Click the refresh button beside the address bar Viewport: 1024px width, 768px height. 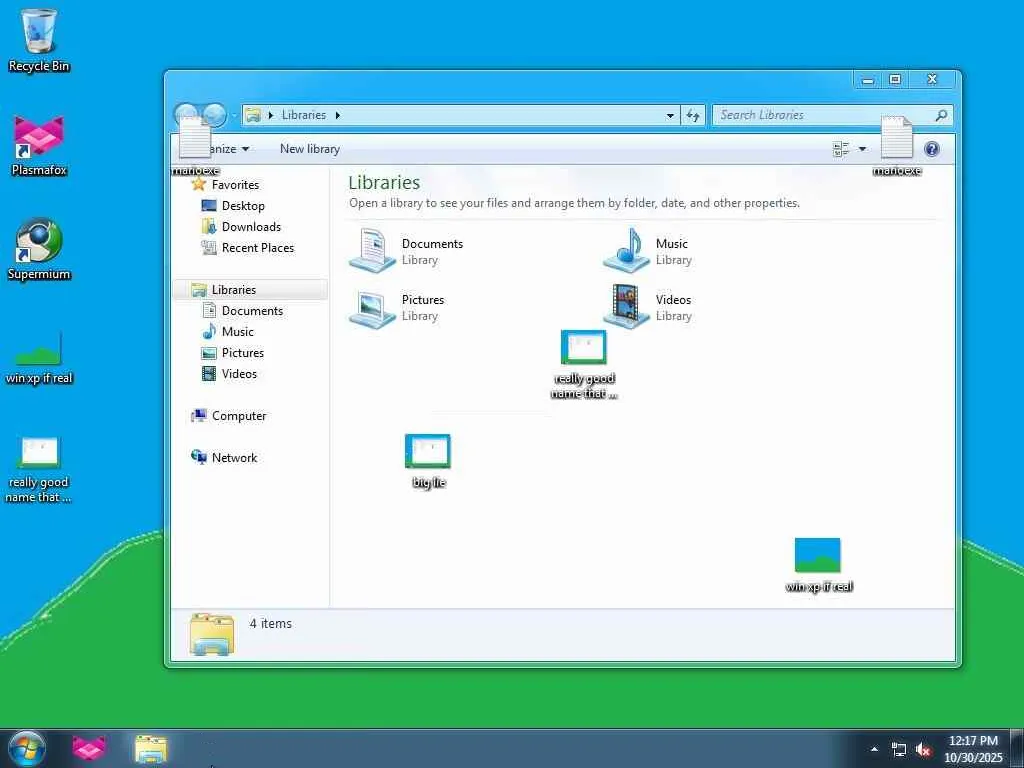pos(693,116)
